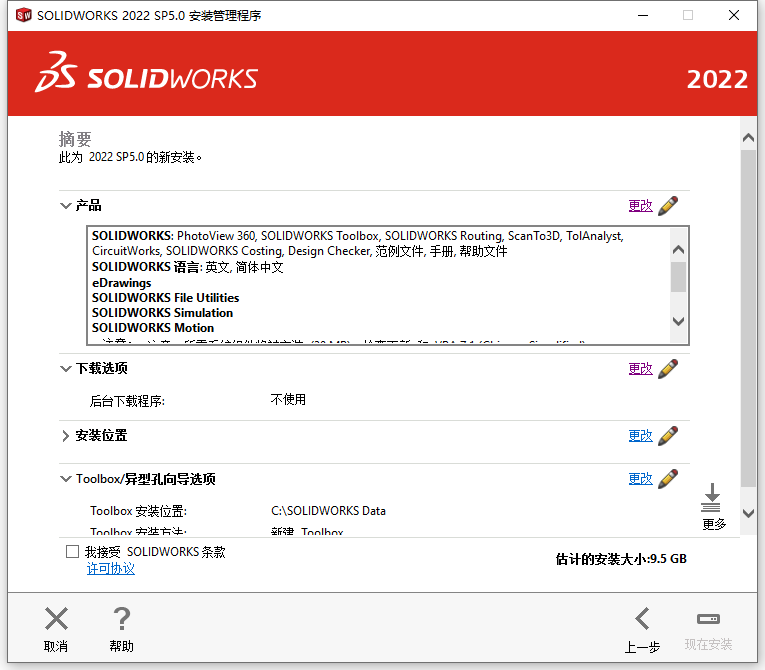The image size is (765, 670).
Task: Click the 取消 cancel X icon
Action: pyautogui.click(x=56, y=619)
